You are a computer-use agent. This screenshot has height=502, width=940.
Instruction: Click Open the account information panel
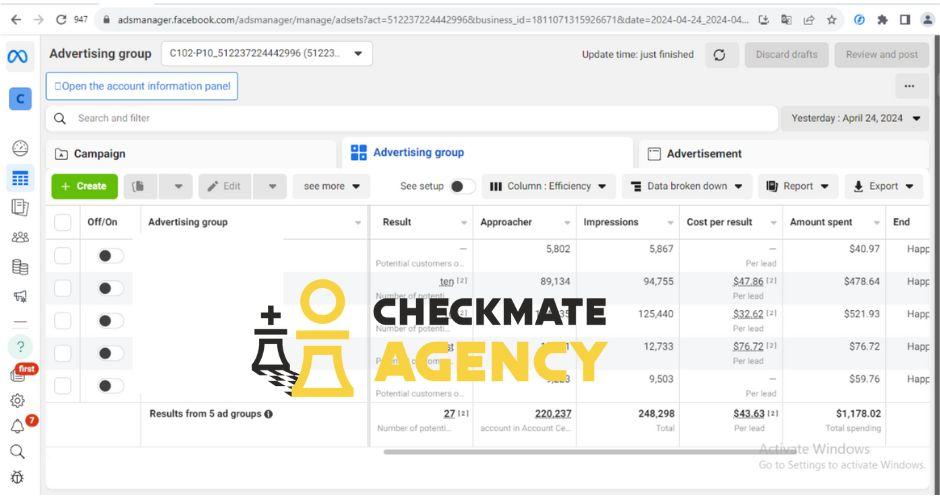[142, 86]
